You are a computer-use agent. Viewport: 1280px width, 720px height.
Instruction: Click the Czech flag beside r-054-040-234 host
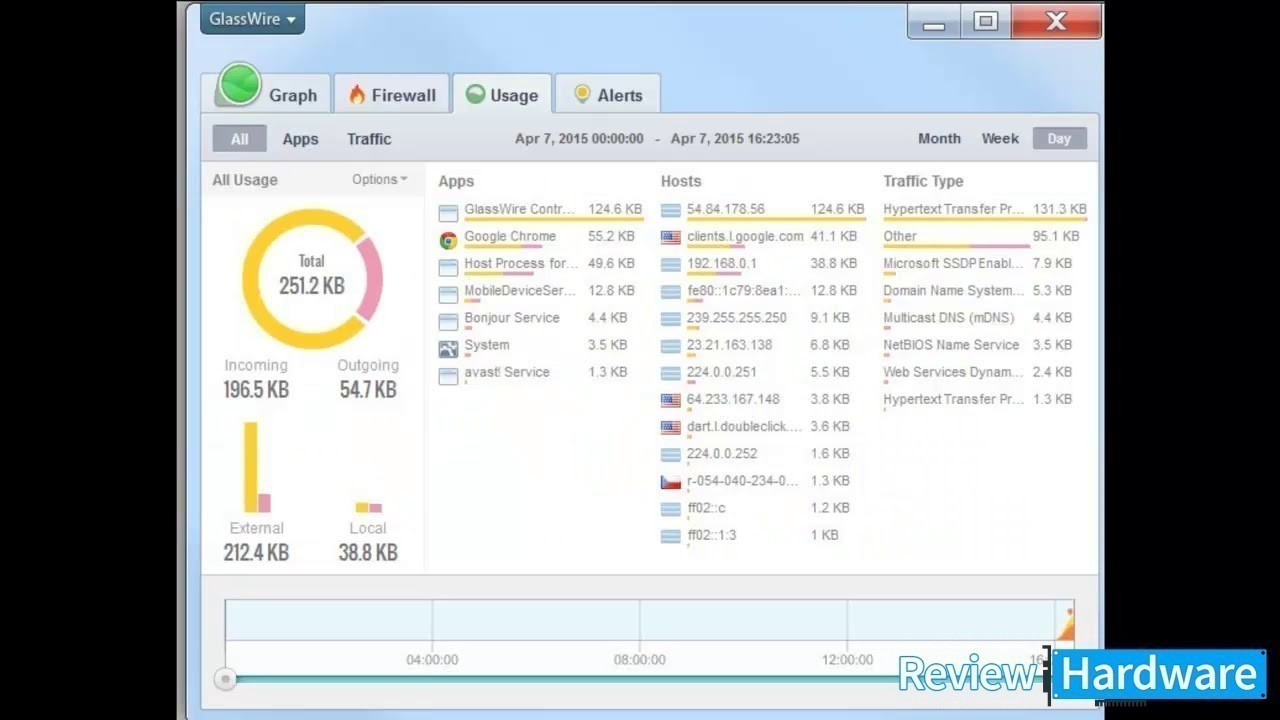coord(671,481)
